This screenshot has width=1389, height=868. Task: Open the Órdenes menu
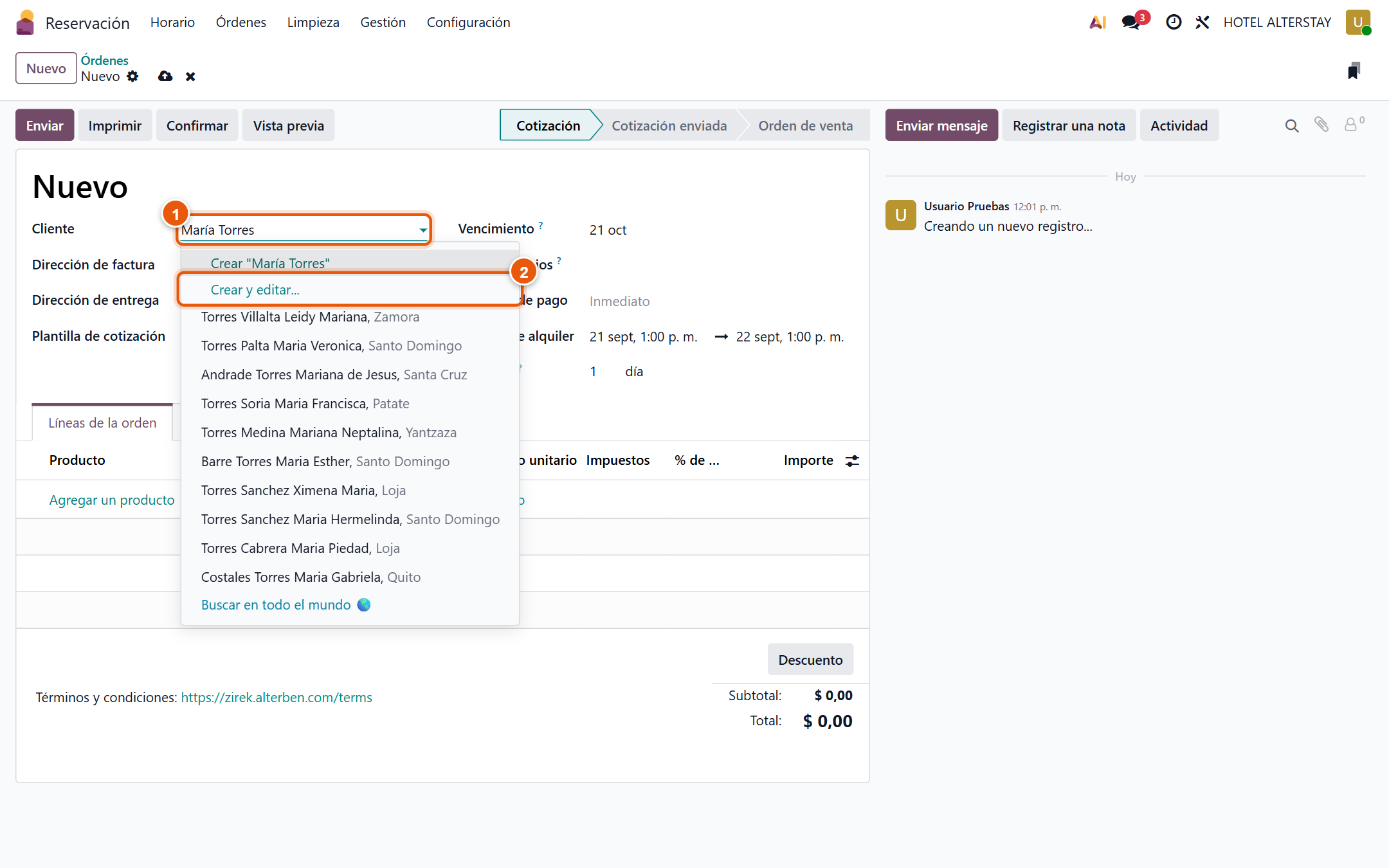pyautogui.click(x=241, y=23)
